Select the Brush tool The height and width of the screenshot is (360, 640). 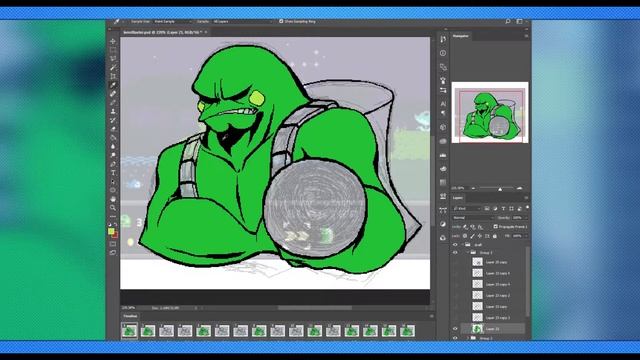click(x=113, y=102)
